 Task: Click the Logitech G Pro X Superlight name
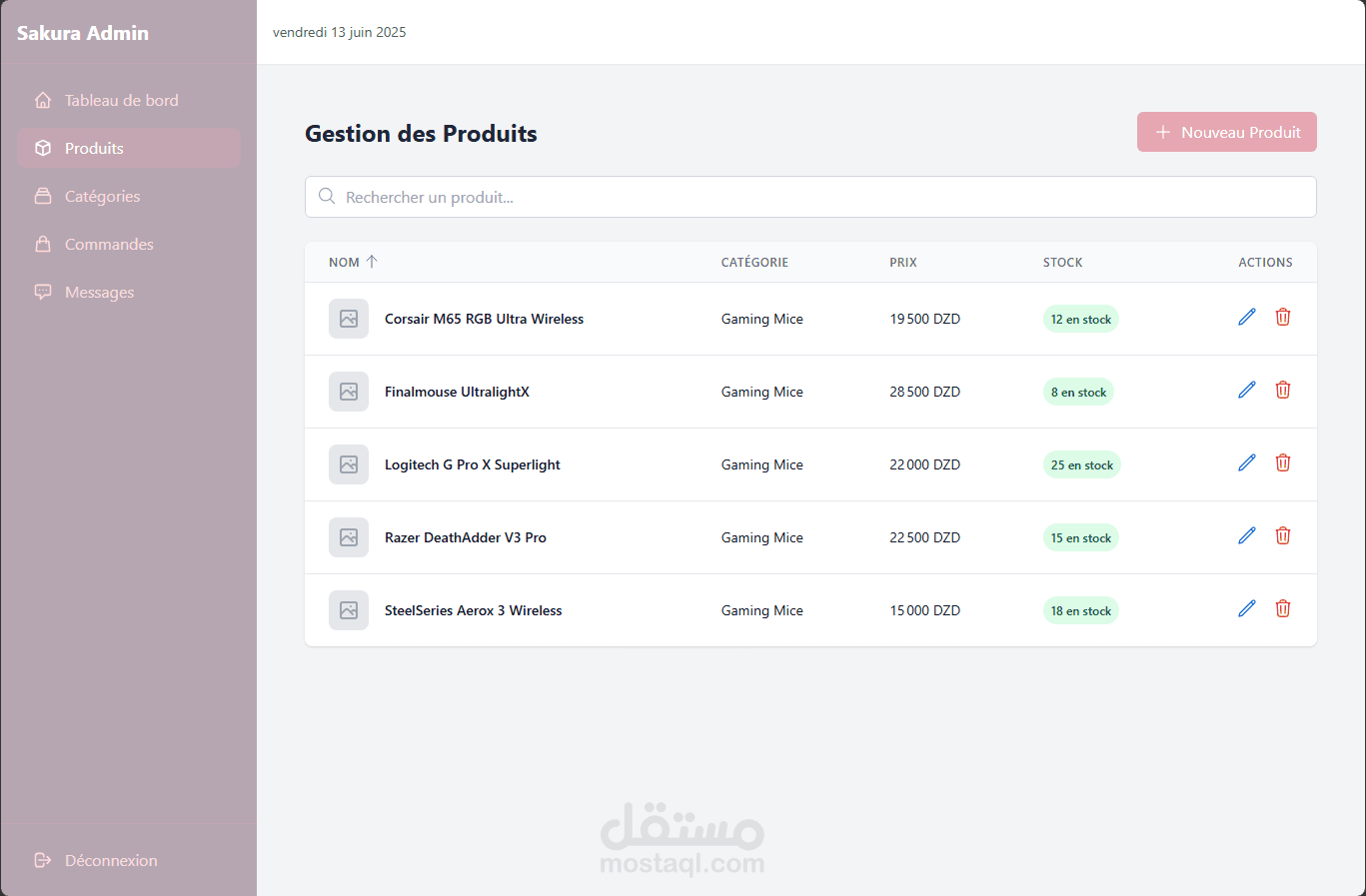473,464
